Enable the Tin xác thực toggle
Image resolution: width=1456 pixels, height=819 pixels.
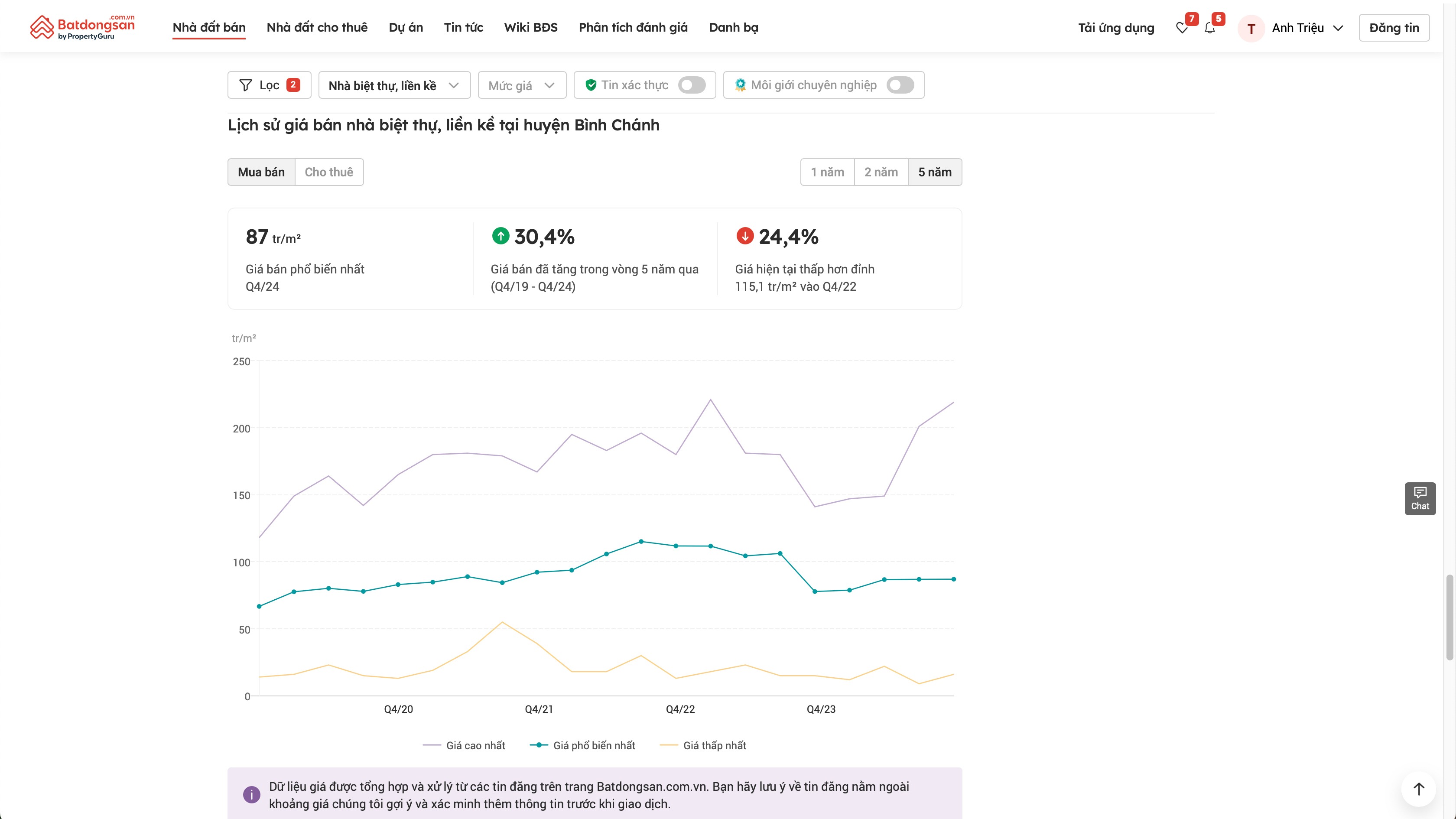tap(691, 85)
